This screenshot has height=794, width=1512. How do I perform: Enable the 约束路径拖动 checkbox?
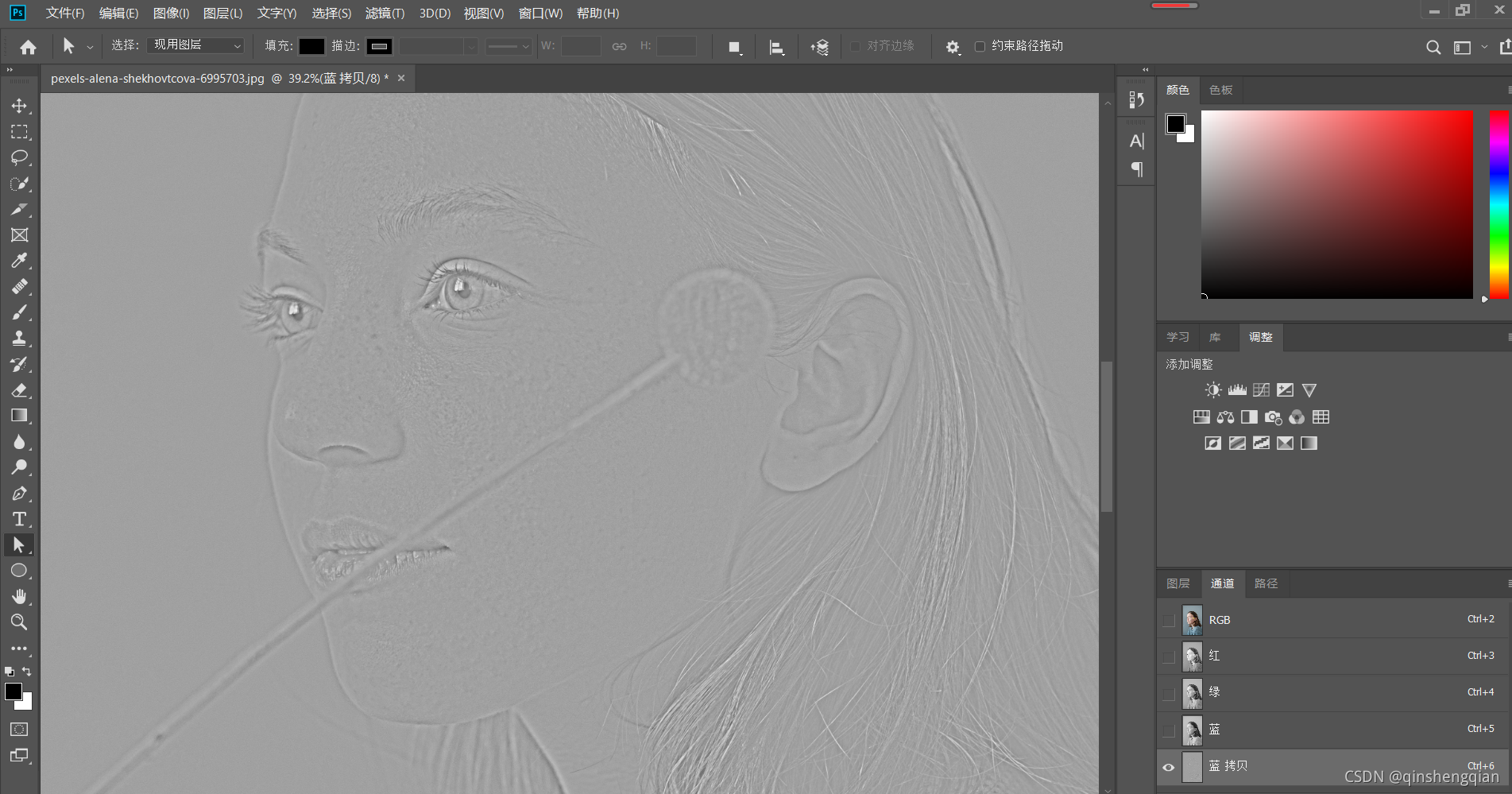(980, 46)
